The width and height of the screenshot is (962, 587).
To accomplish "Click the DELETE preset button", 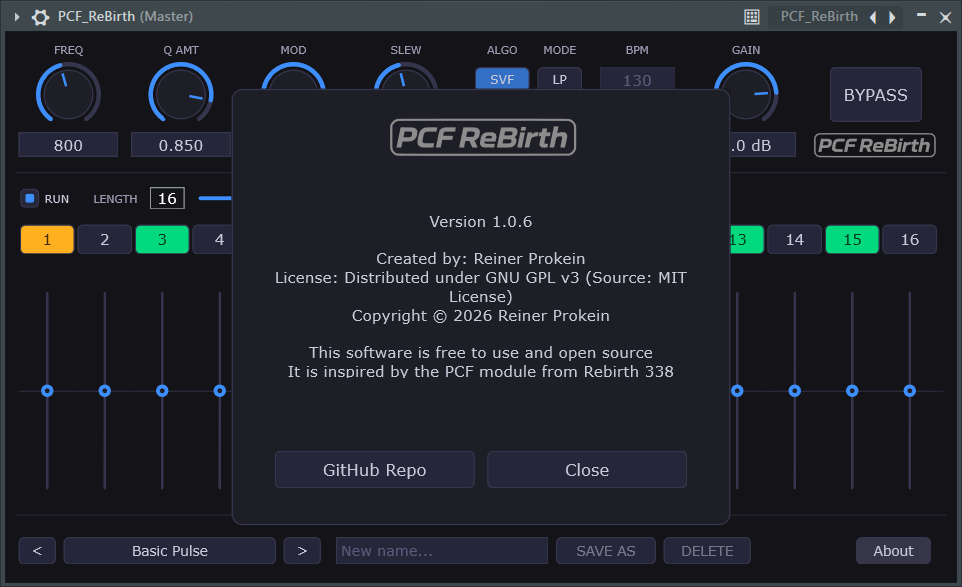I will pyautogui.click(x=707, y=551).
